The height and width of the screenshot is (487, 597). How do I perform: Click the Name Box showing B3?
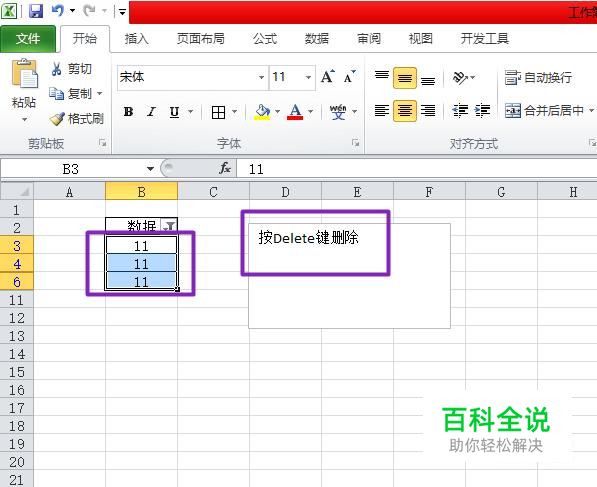click(x=72, y=169)
